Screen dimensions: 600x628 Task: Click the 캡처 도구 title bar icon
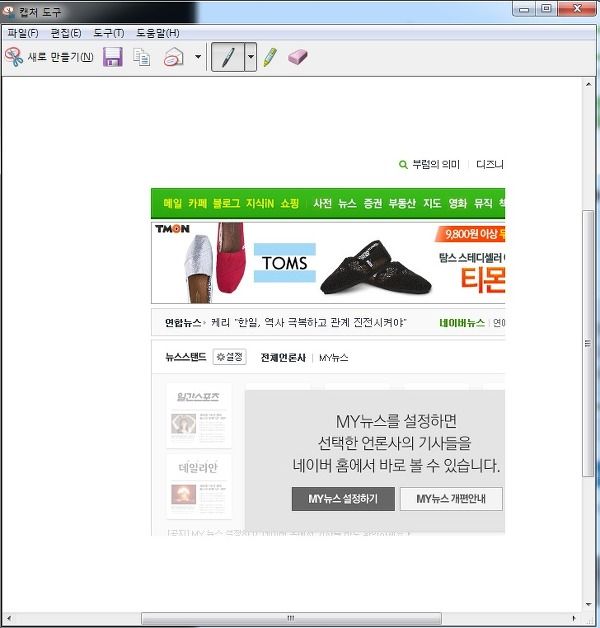(x=8, y=12)
